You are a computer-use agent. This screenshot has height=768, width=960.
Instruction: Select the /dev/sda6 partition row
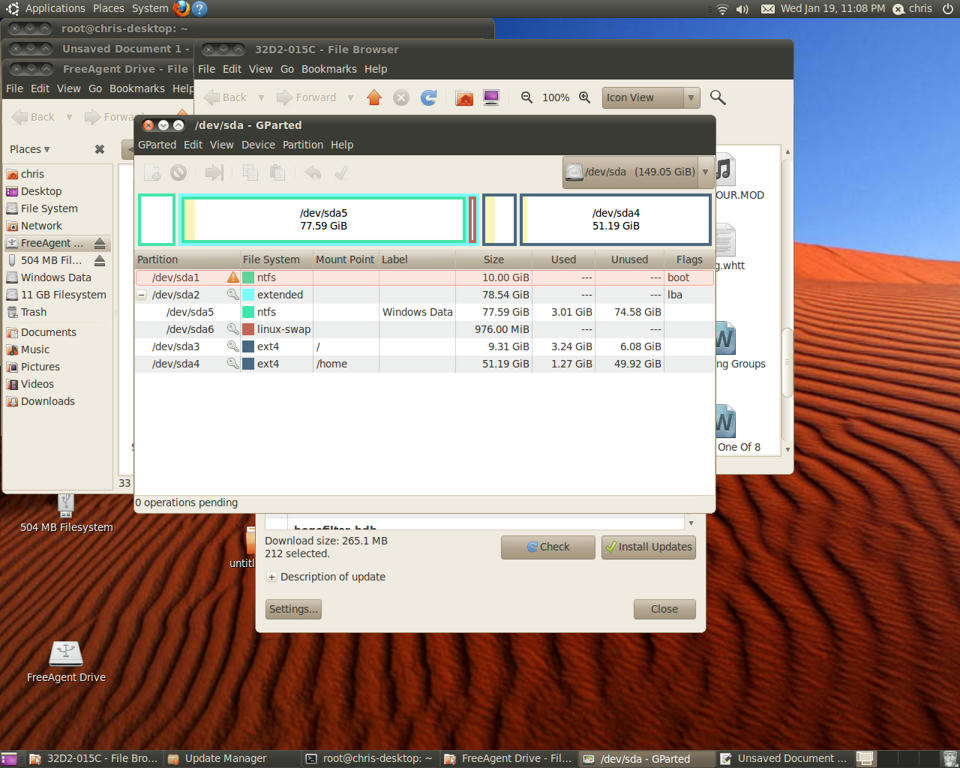pos(424,329)
